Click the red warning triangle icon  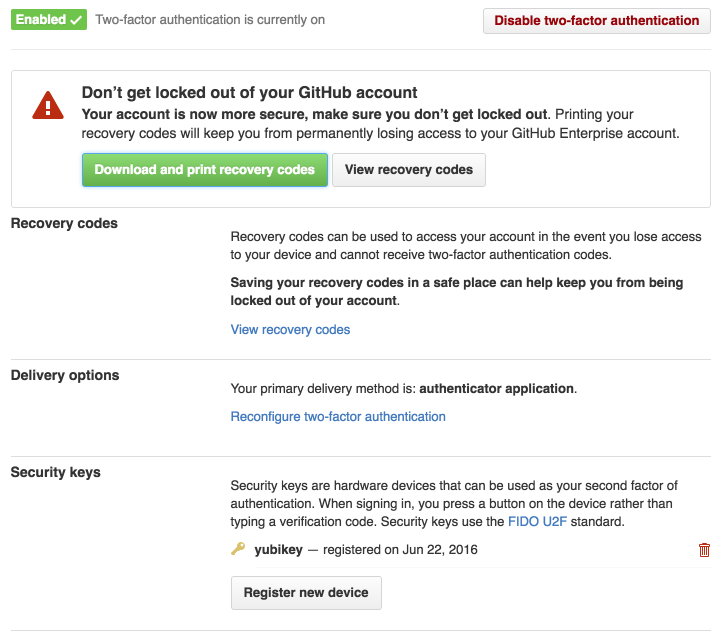pos(48,106)
